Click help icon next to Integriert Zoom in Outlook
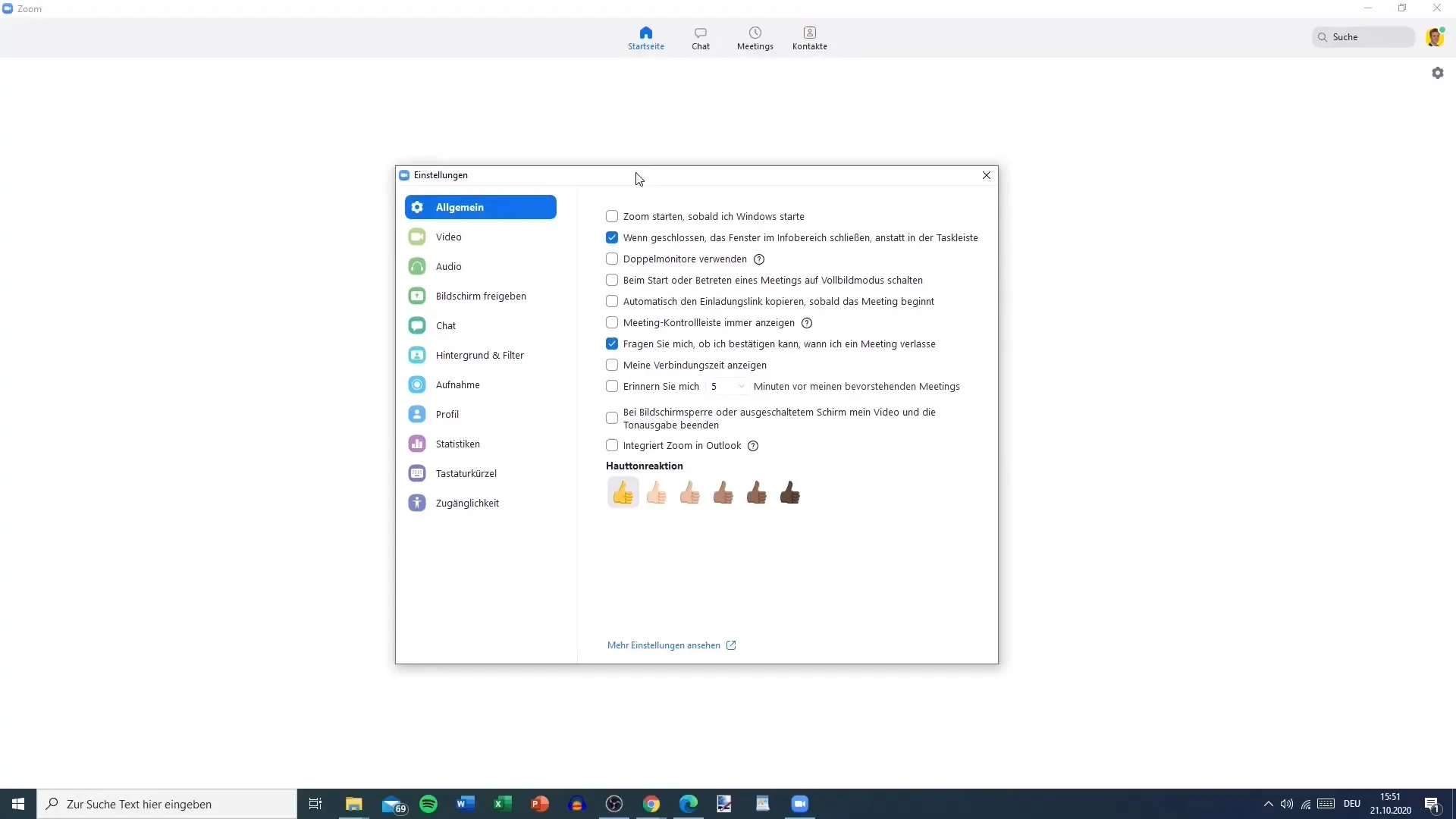This screenshot has height=819, width=1456. [x=753, y=446]
